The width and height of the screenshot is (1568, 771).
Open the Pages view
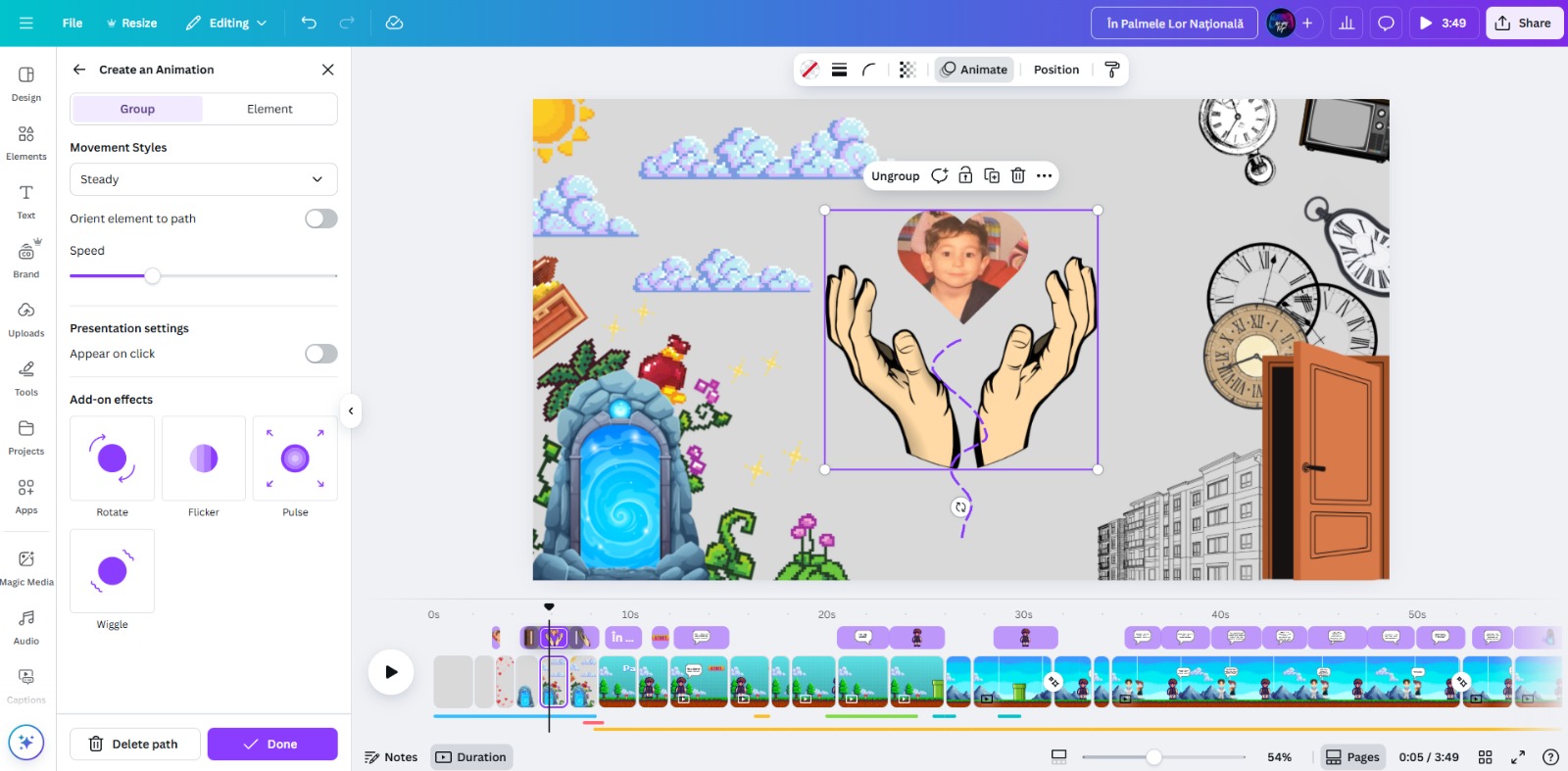(x=1352, y=756)
